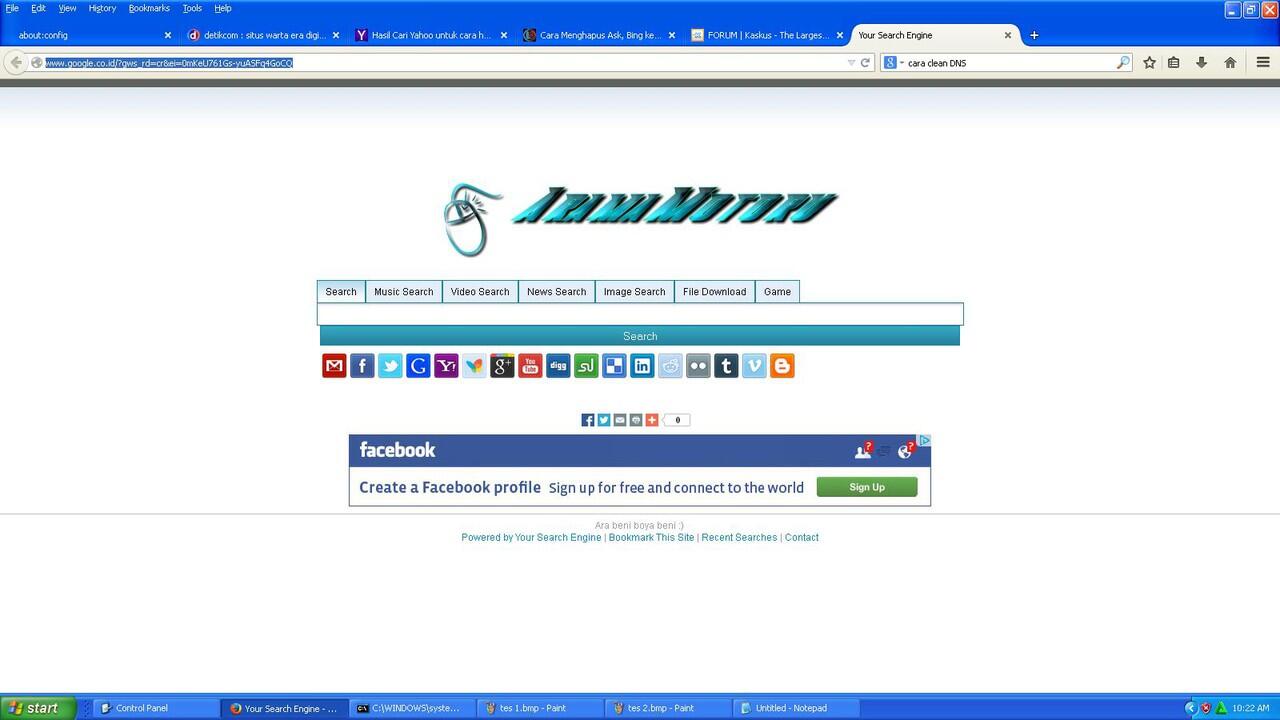The image size is (1280, 720).
Task: Click the search magnifier in search box
Action: tap(1123, 62)
